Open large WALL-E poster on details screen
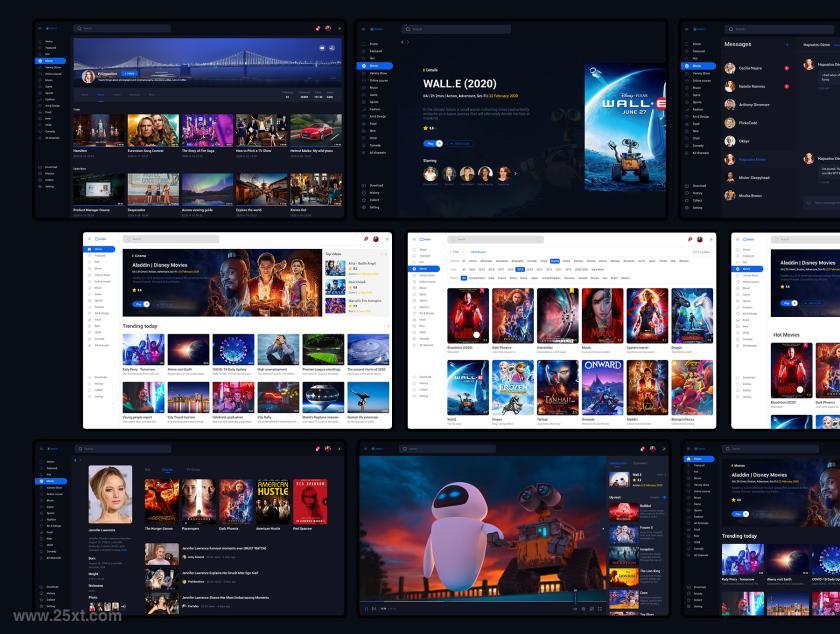 pyautogui.click(x=625, y=128)
